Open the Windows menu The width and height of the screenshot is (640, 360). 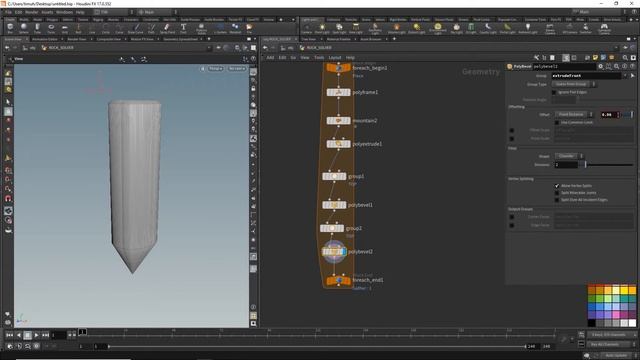pyautogui.click(x=64, y=12)
